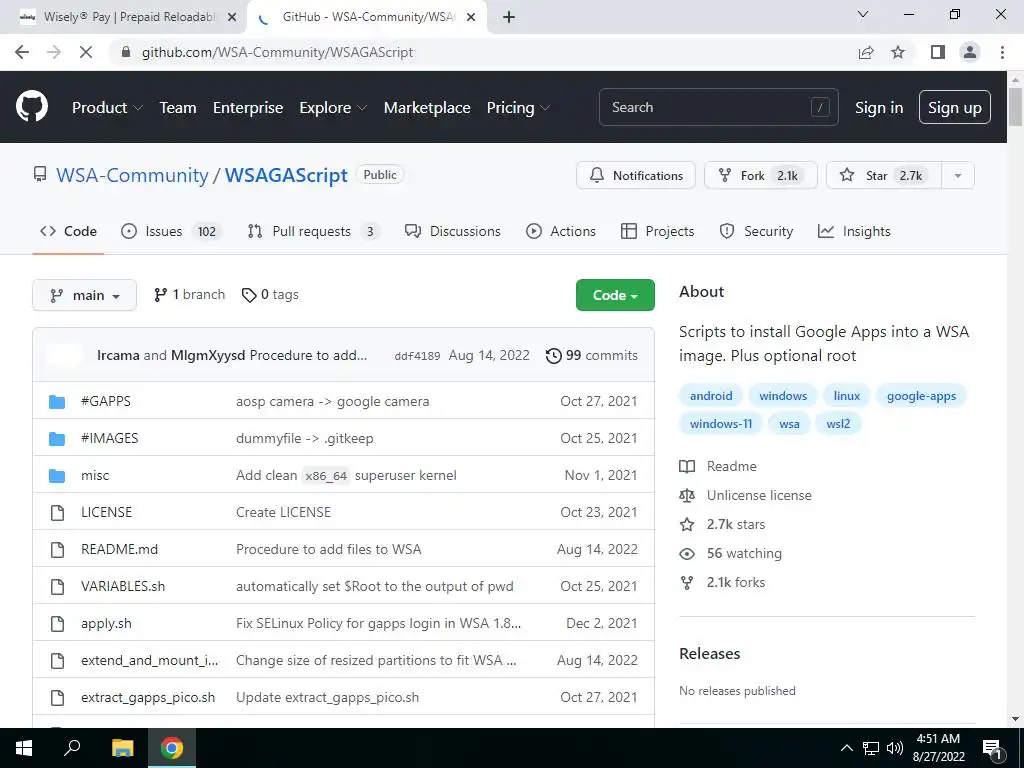
Task: Open the WSA-Community organization link
Action: coord(132,176)
